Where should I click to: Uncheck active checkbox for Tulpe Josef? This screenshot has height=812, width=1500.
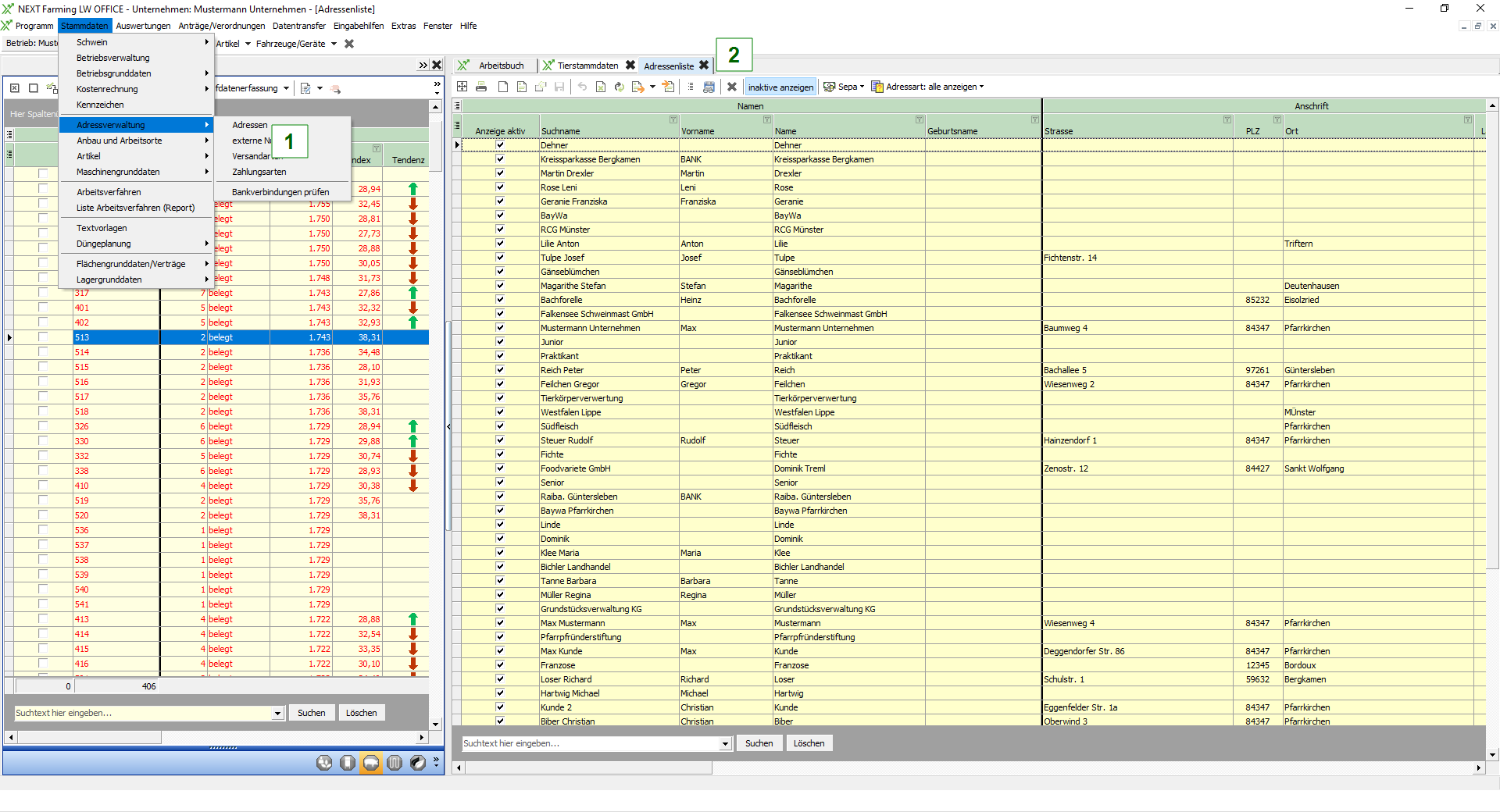500,258
